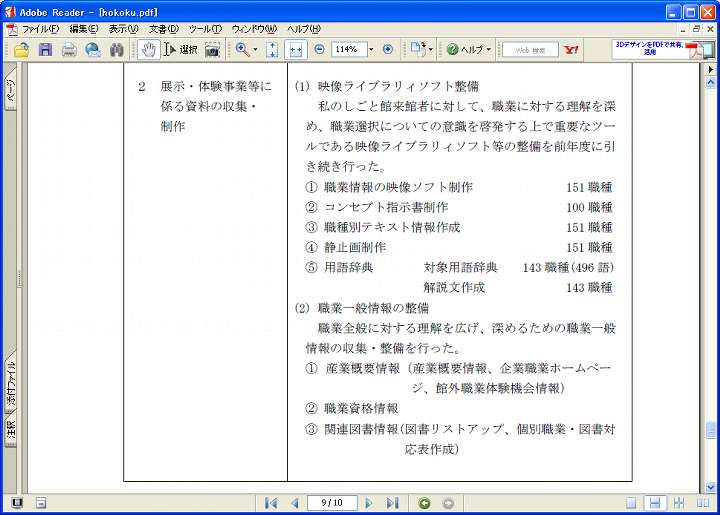This screenshot has width=720, height=515.
Task: Open the ツール(T) menu
Action: coord(204,29)
